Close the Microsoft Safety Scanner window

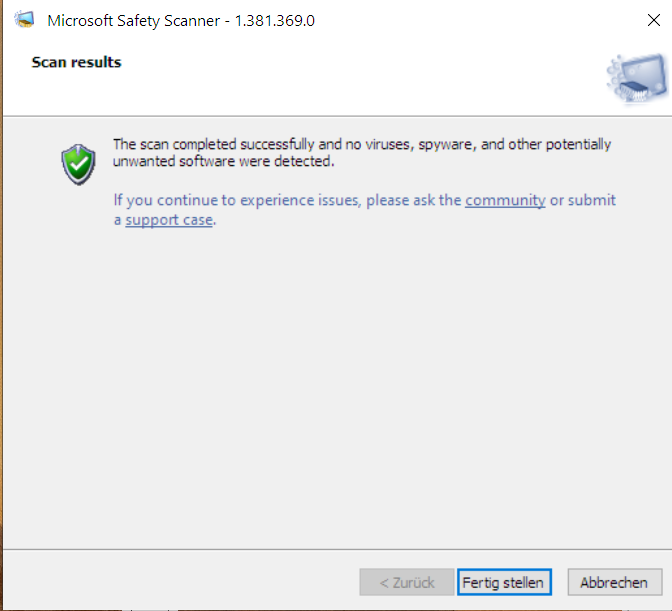[x=654, y=20]
